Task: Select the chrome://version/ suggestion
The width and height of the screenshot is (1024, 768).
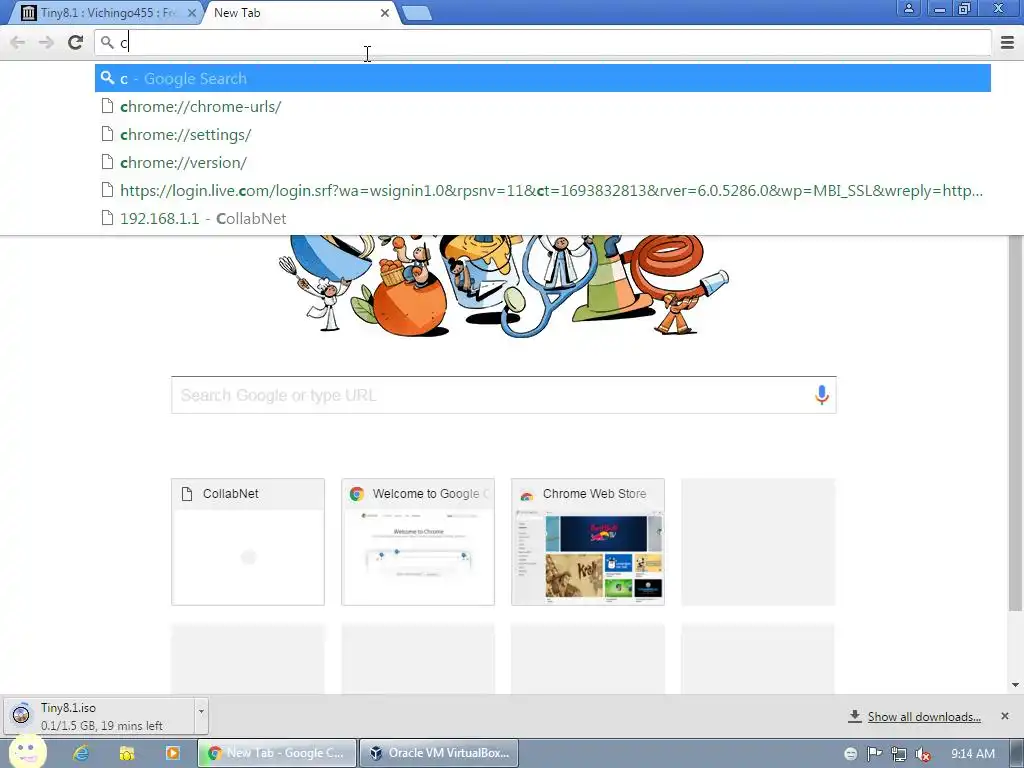Action: coord(543,163)
